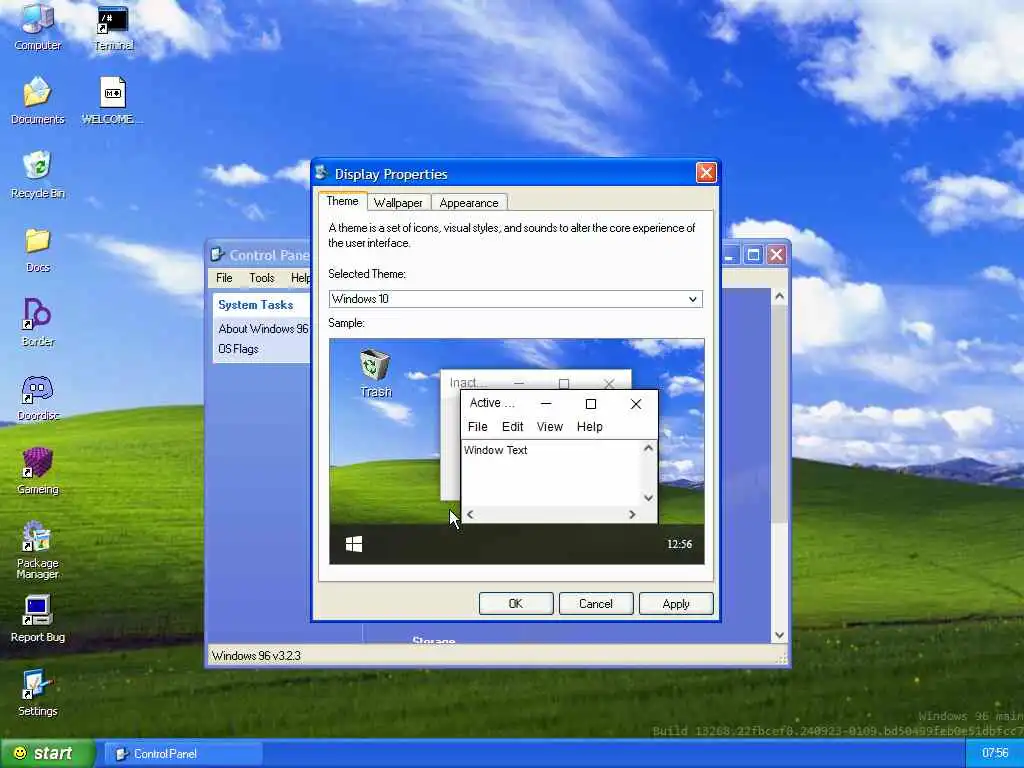The height and width of the screenshot is (768, 1024).
Task: Switch to the Wallpaper tab
Action: 398,202
